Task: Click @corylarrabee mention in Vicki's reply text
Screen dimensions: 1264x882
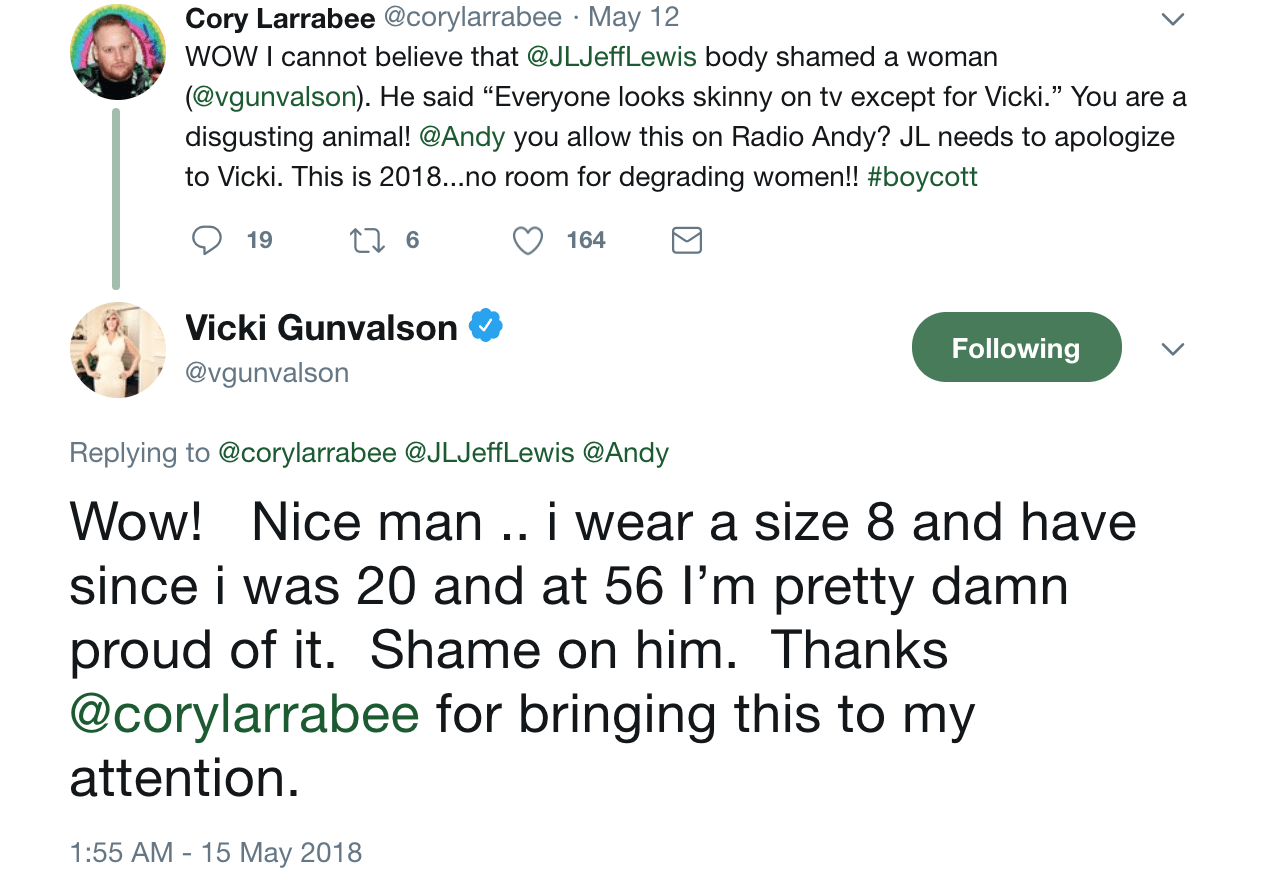Action: 244,714
